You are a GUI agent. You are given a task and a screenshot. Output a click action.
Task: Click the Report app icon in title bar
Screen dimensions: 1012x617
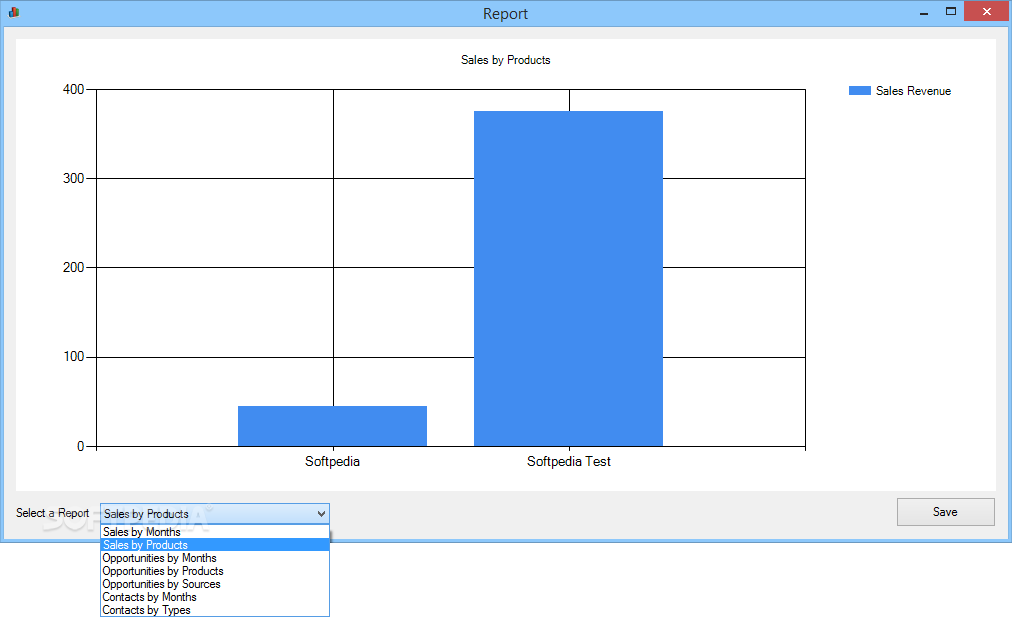tap(14, 12)
